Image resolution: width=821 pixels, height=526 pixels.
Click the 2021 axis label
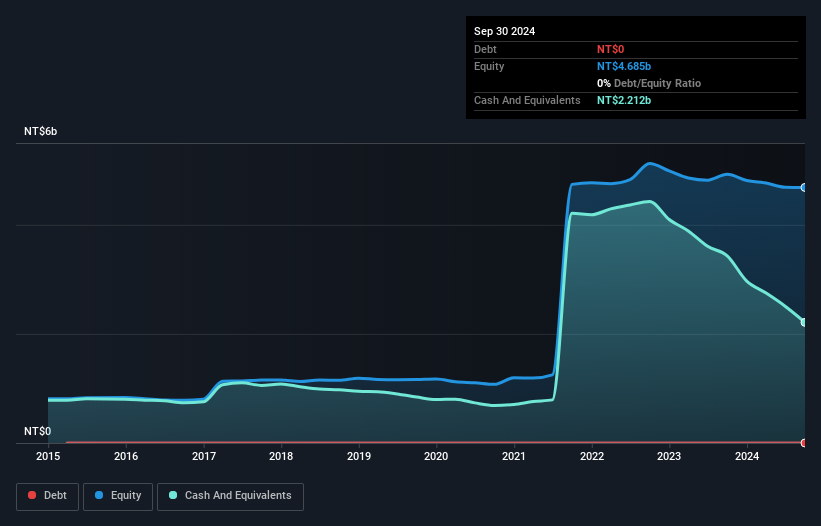click(x=514, y=456)
